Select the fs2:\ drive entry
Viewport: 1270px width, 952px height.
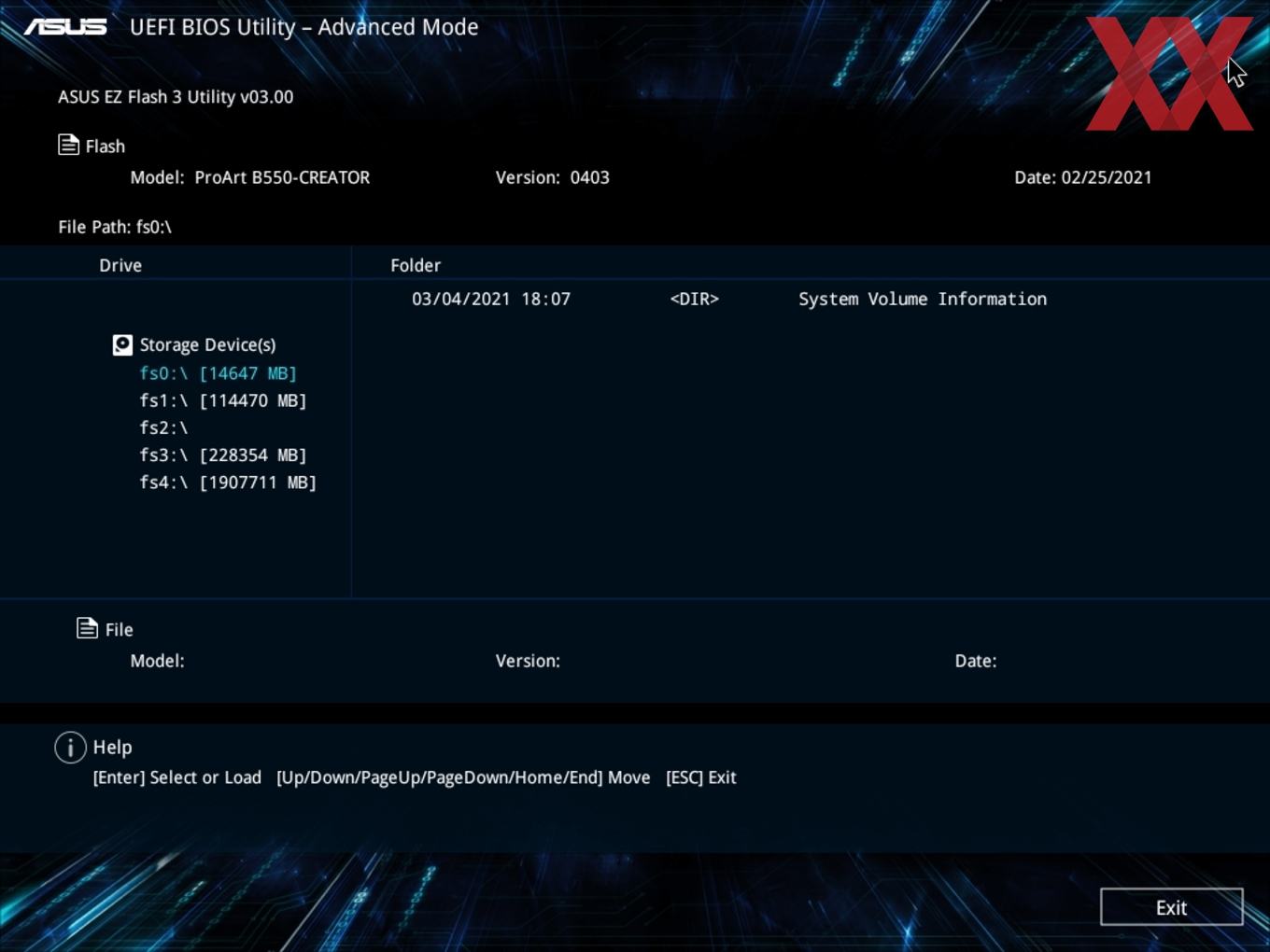(163, 427)
